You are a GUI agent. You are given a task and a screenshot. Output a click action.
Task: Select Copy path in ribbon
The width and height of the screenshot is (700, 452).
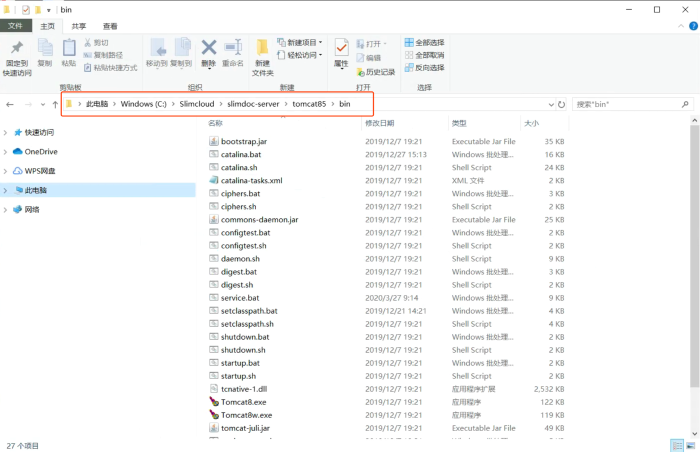click(103, 55)
